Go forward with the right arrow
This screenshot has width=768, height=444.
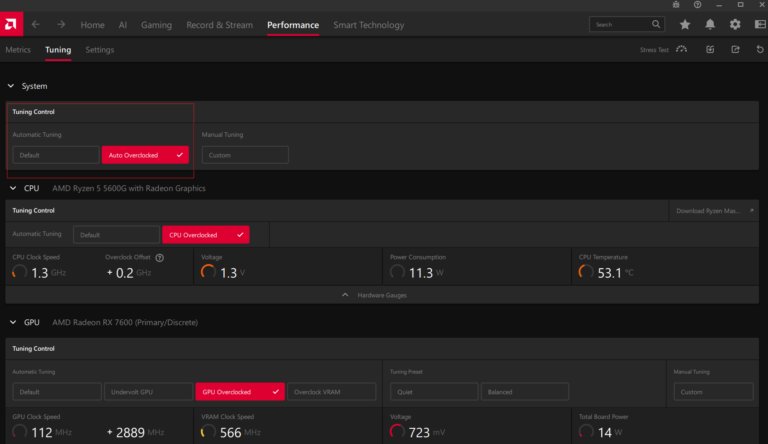coord(61,25)
